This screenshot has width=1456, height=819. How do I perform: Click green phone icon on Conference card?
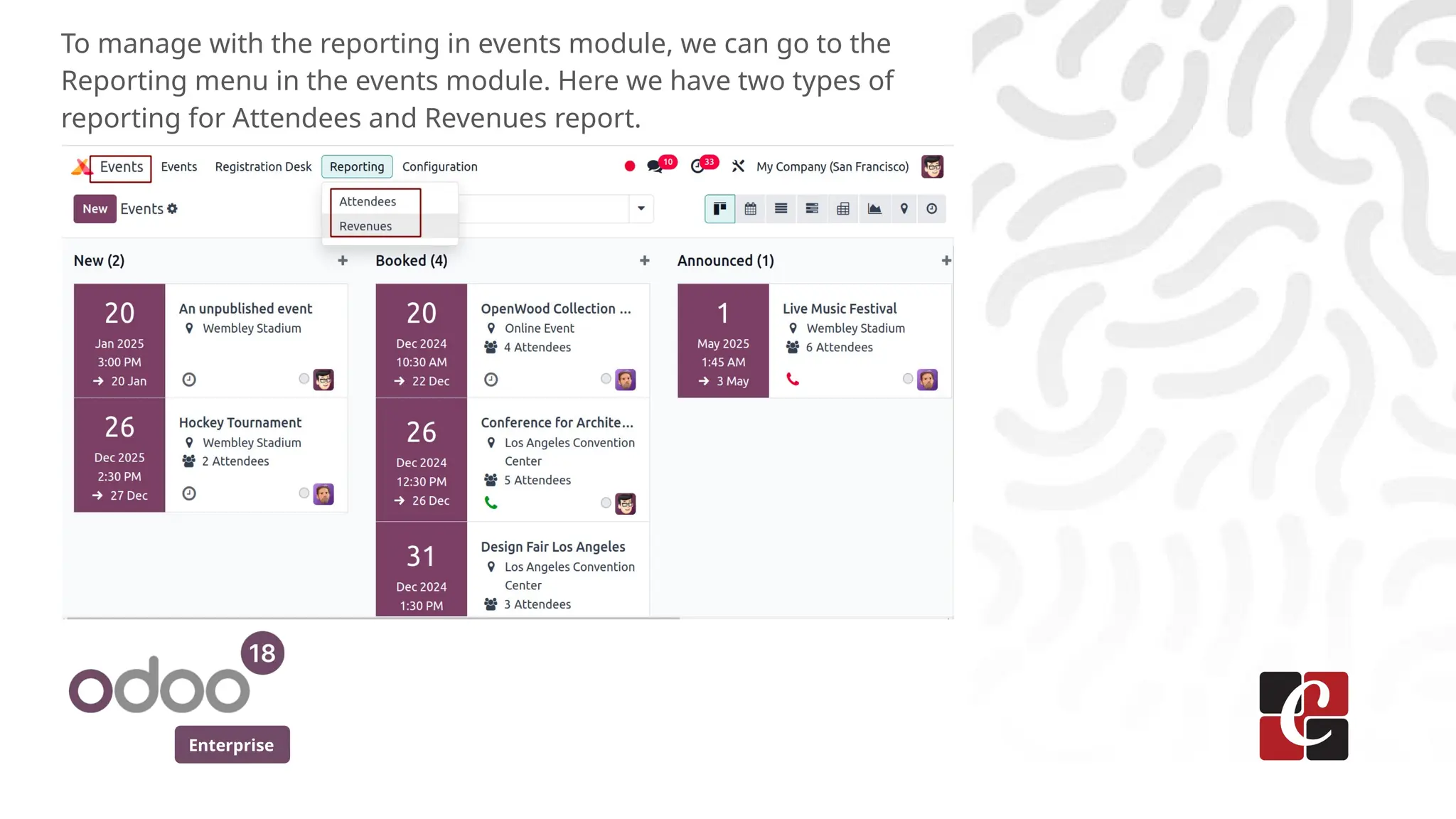491,503
